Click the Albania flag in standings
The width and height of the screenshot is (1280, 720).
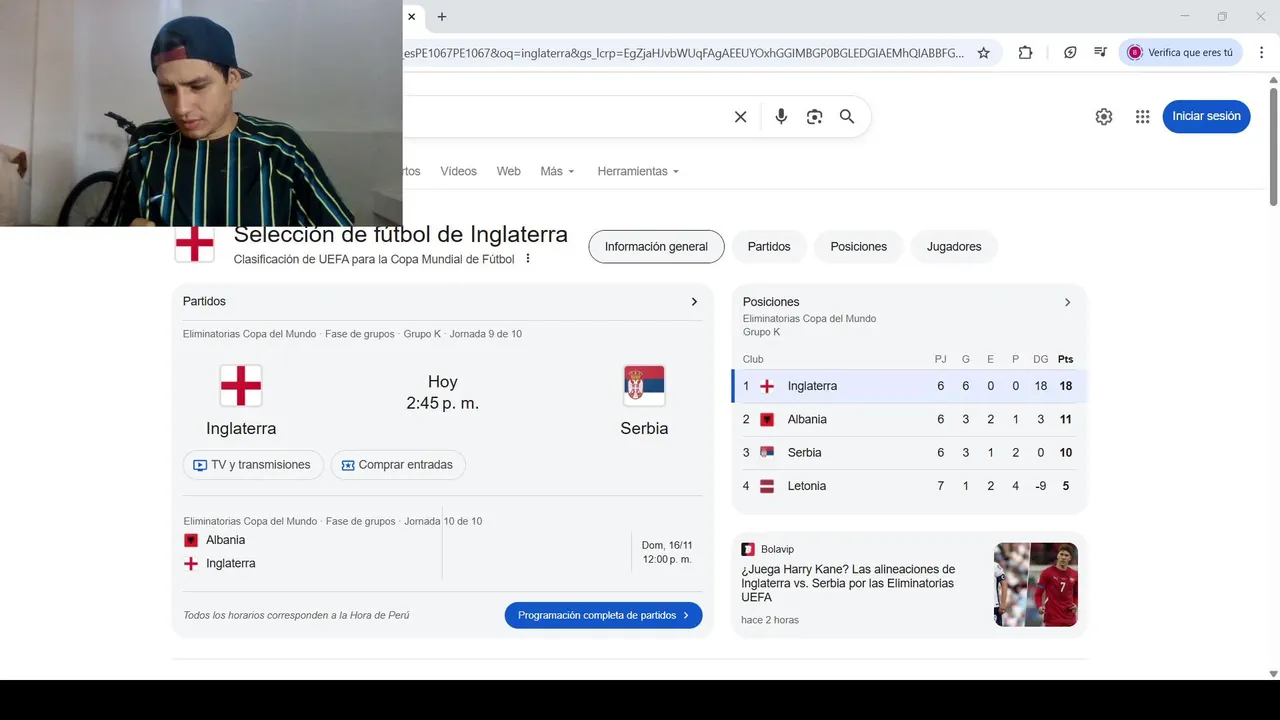[x=767, y=419]
